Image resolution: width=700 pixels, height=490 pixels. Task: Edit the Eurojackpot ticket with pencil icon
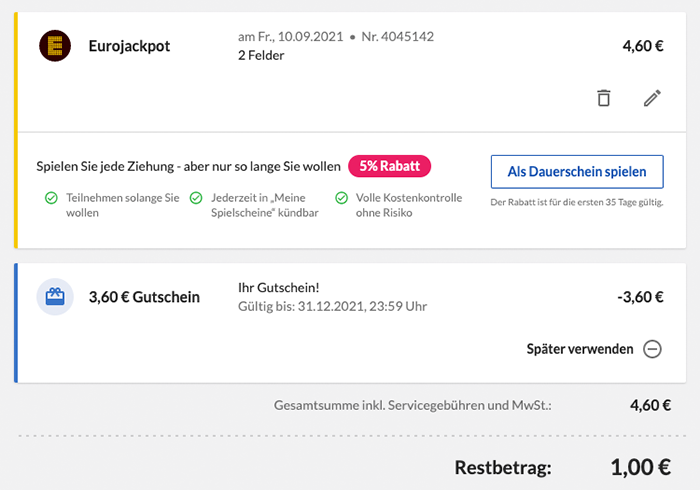(x=652, y=98)
